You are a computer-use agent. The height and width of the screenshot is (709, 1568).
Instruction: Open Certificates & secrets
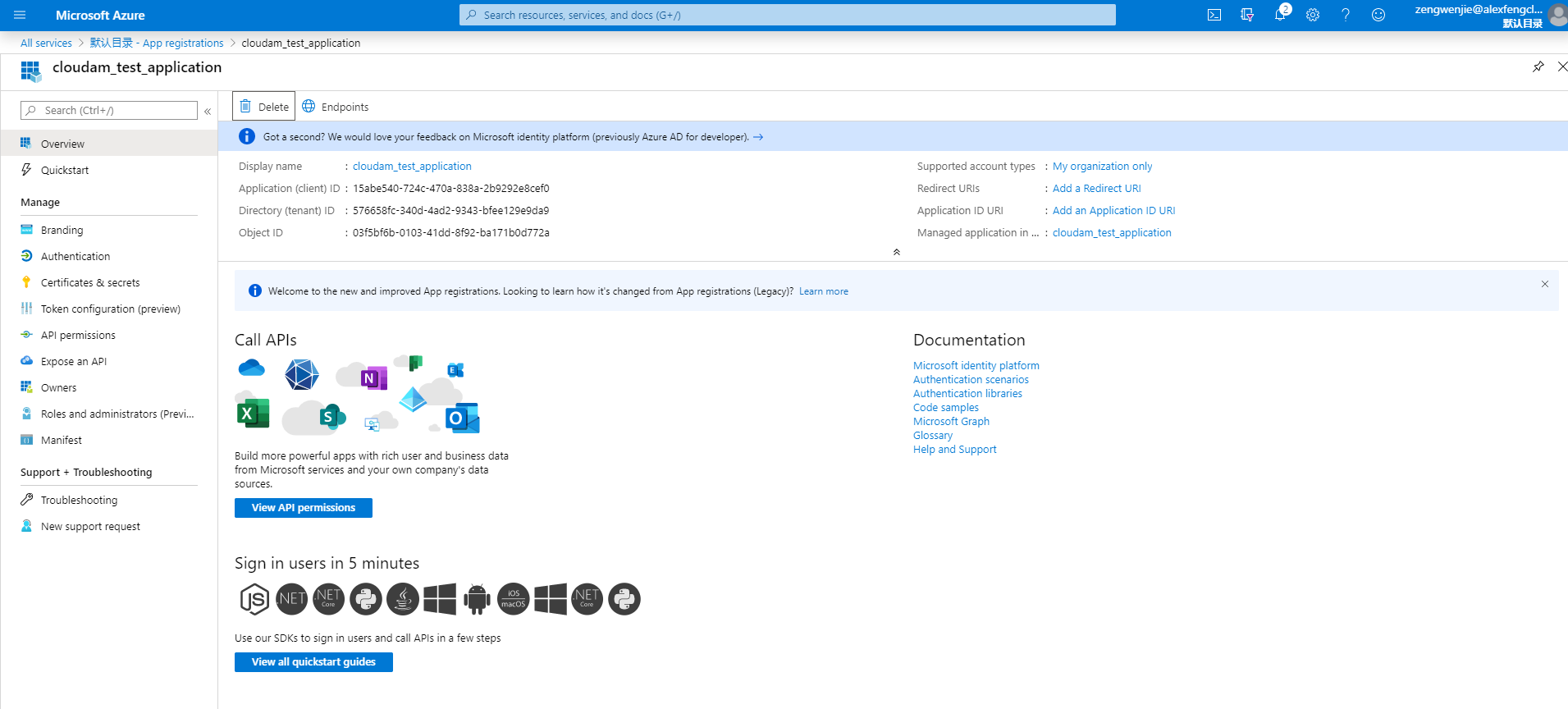(x=109, y=283)
